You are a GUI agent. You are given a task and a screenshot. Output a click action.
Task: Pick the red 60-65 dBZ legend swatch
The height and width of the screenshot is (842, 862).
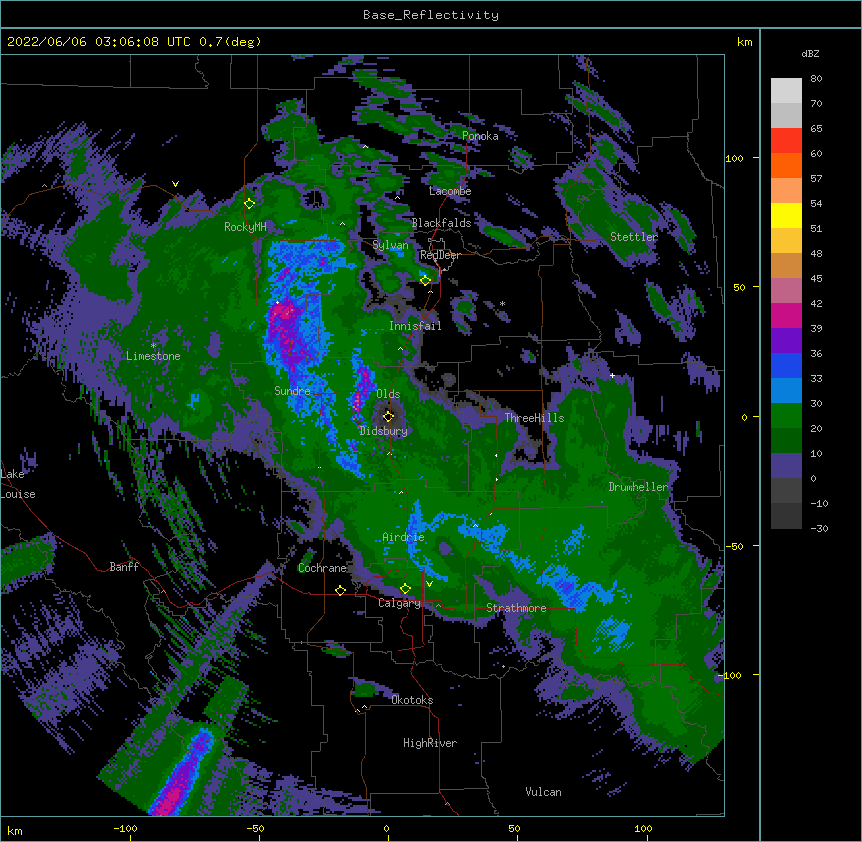coord(786,141)
